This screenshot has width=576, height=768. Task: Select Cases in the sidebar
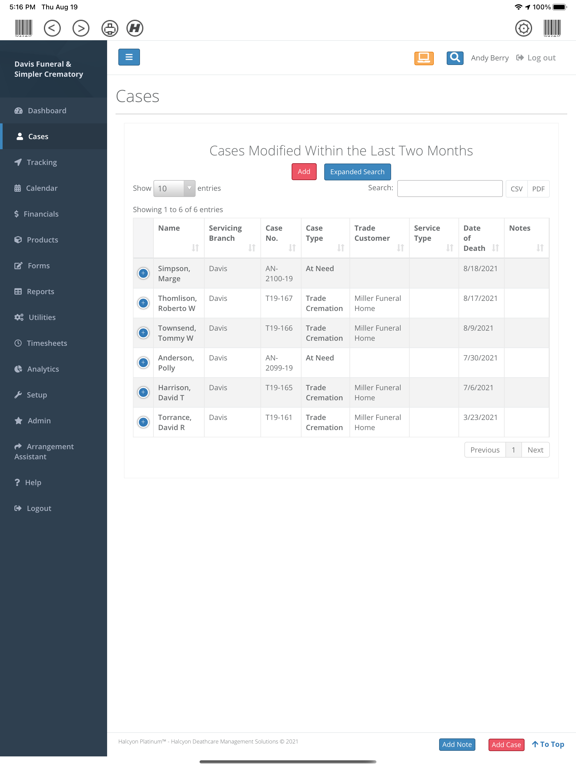click(x=53, y=137)
